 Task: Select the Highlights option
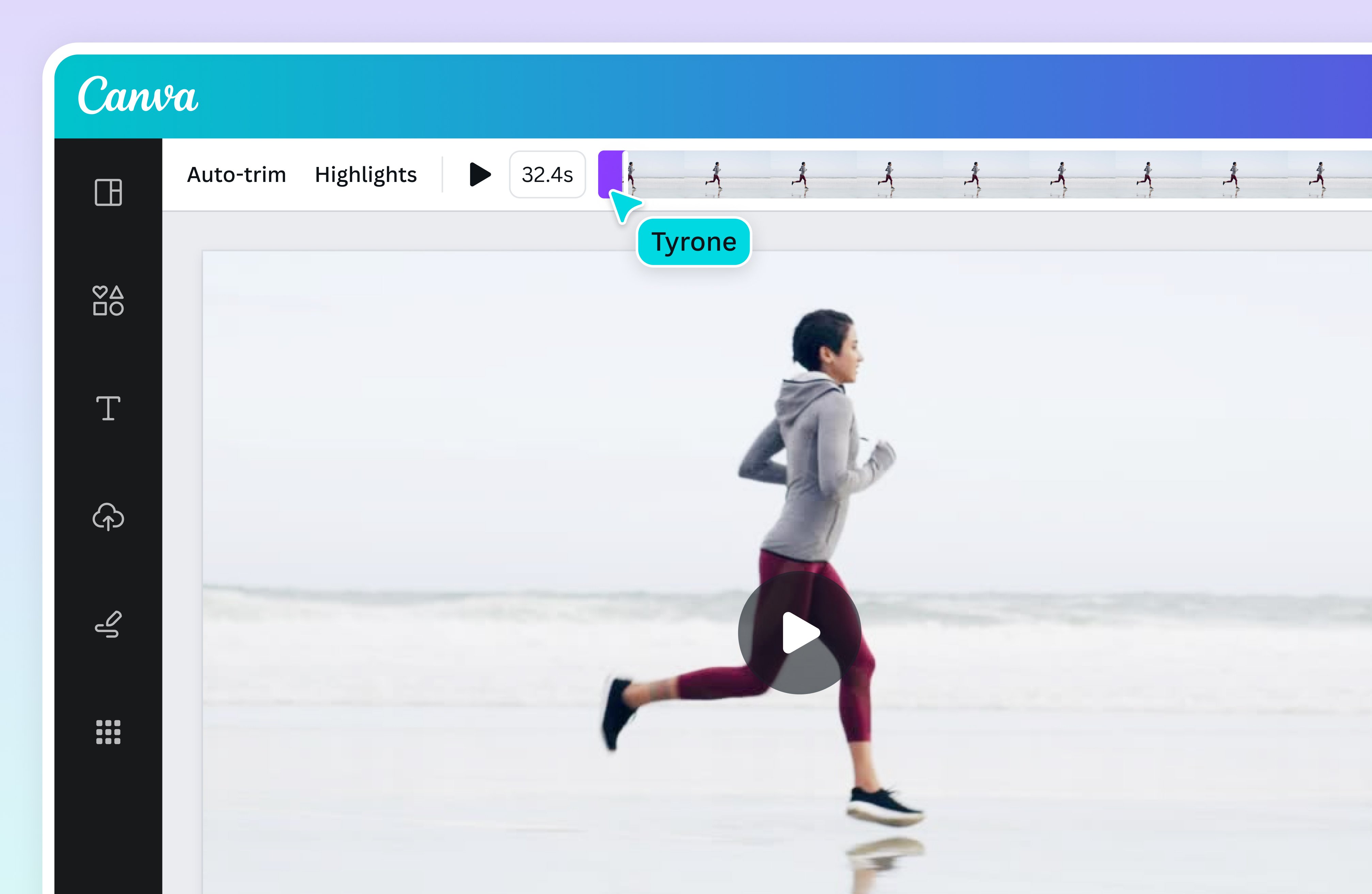pyautogui.click(x=365, y=175)
